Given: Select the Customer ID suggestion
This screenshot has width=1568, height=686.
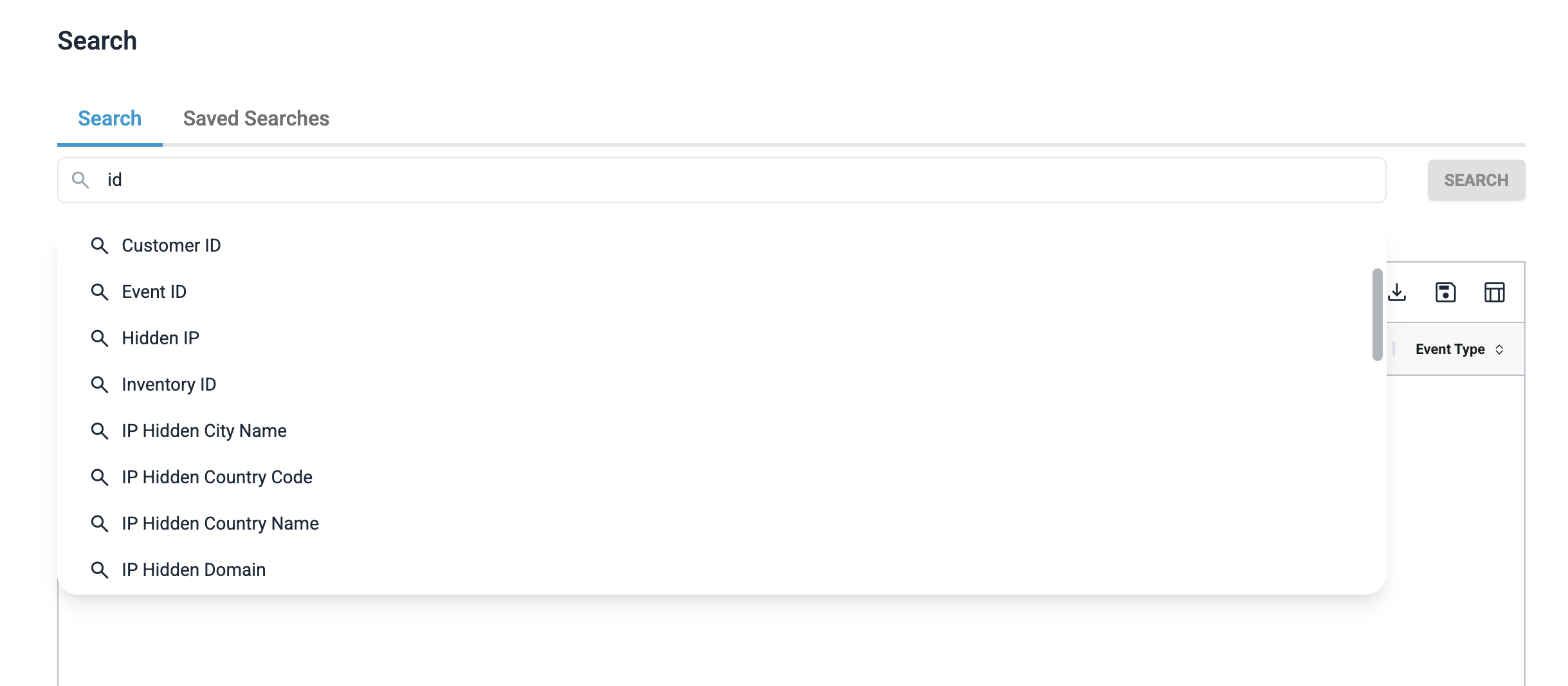Looking at the screenshot, I should coord(171,246).
